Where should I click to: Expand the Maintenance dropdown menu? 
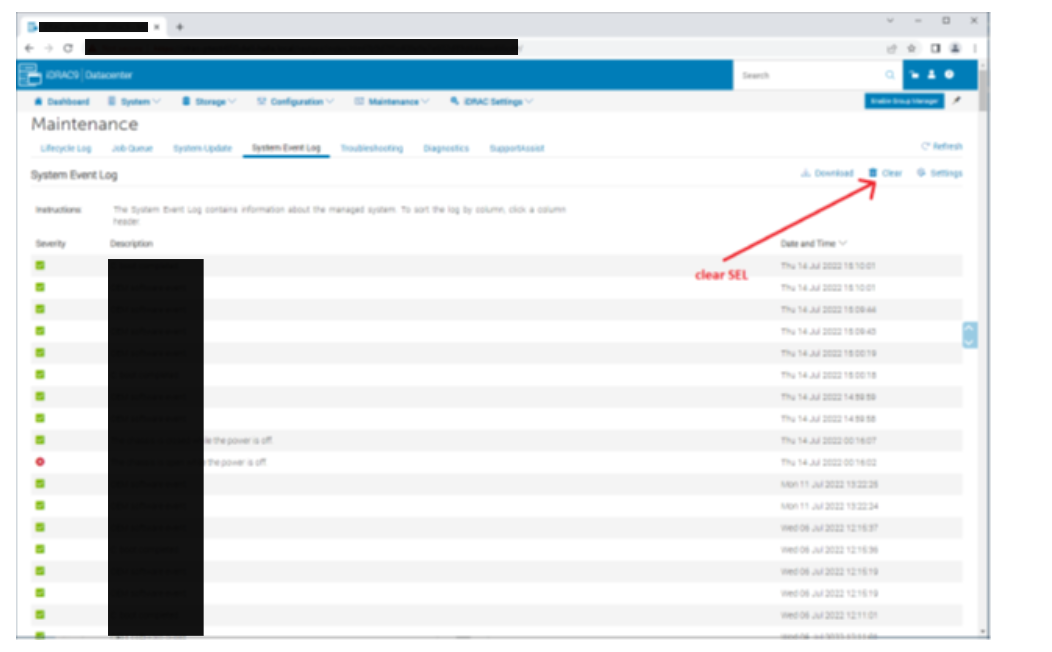(x=392, y=101)
